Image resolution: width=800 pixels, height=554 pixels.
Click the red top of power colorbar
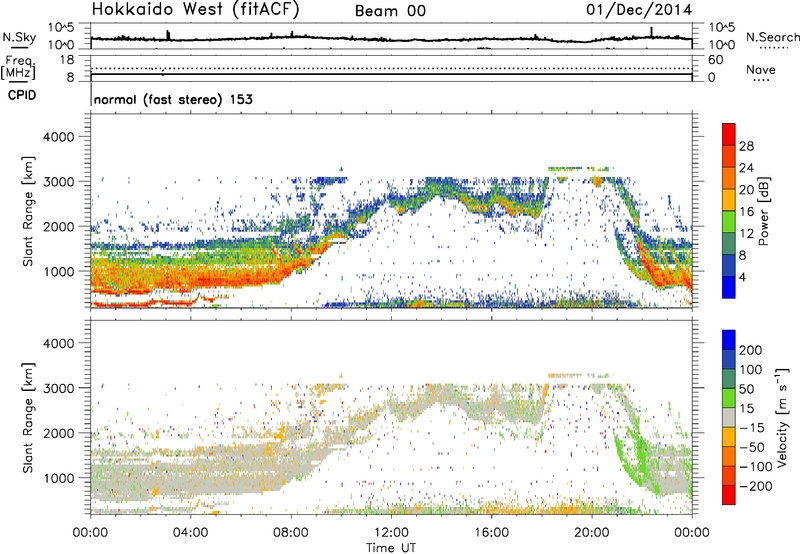point(729,134)
